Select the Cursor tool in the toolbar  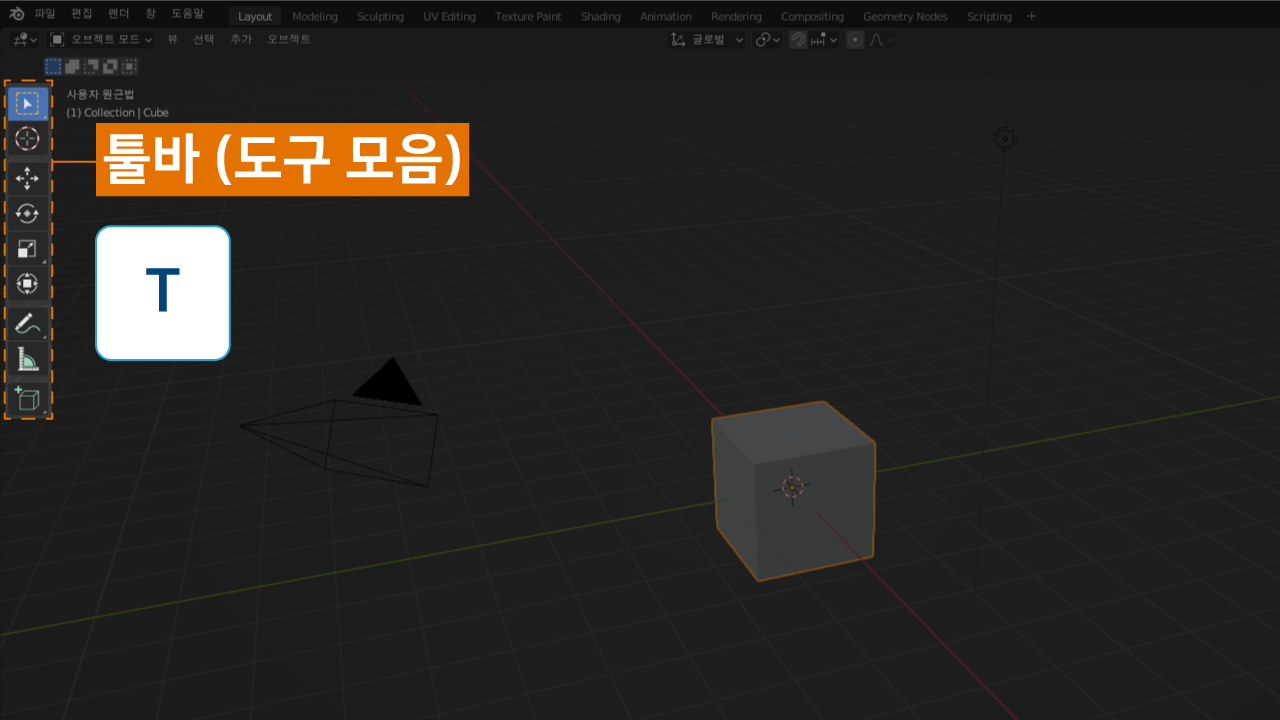(28, 139)
